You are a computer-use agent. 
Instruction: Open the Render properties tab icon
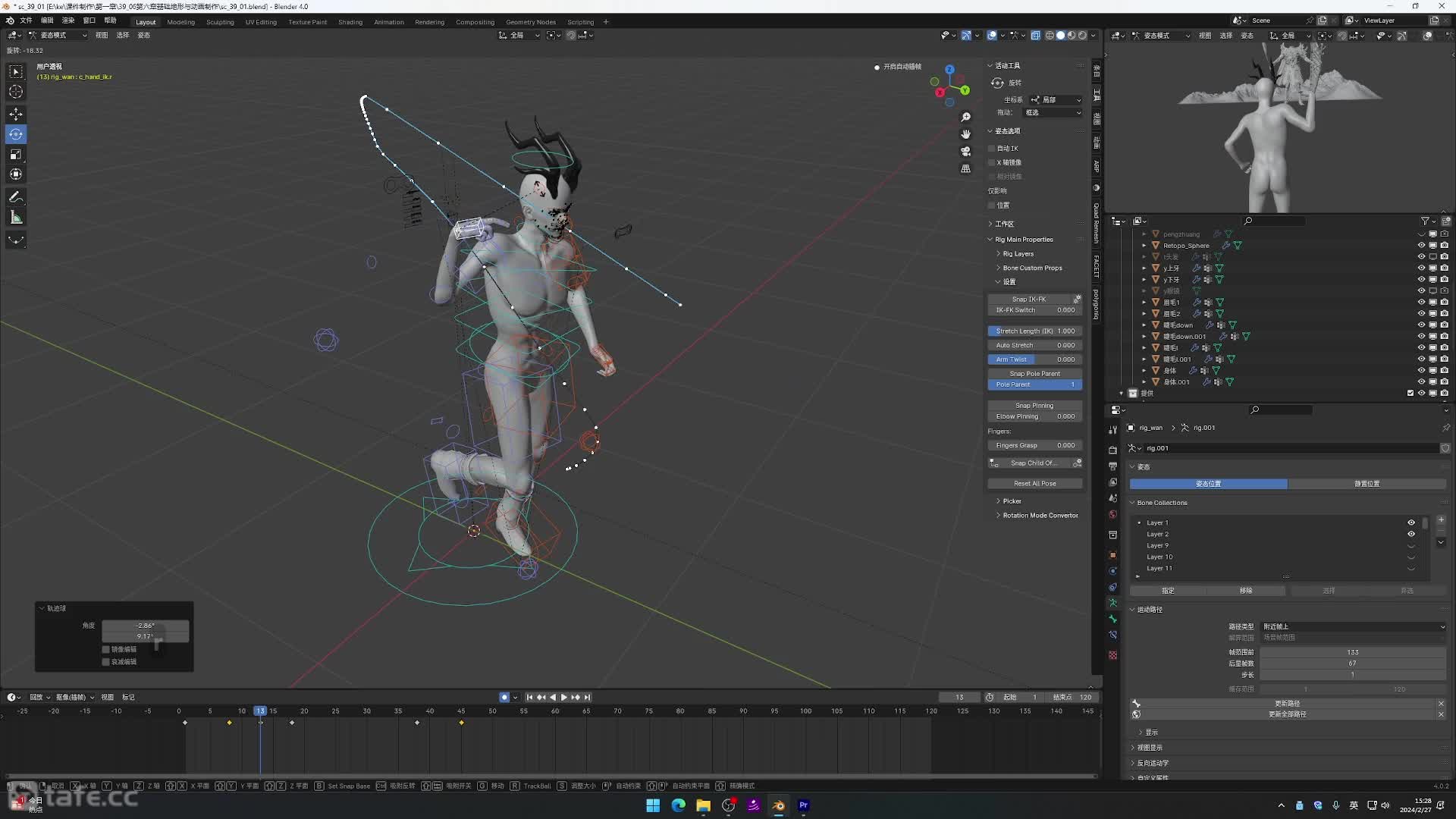1112,450
